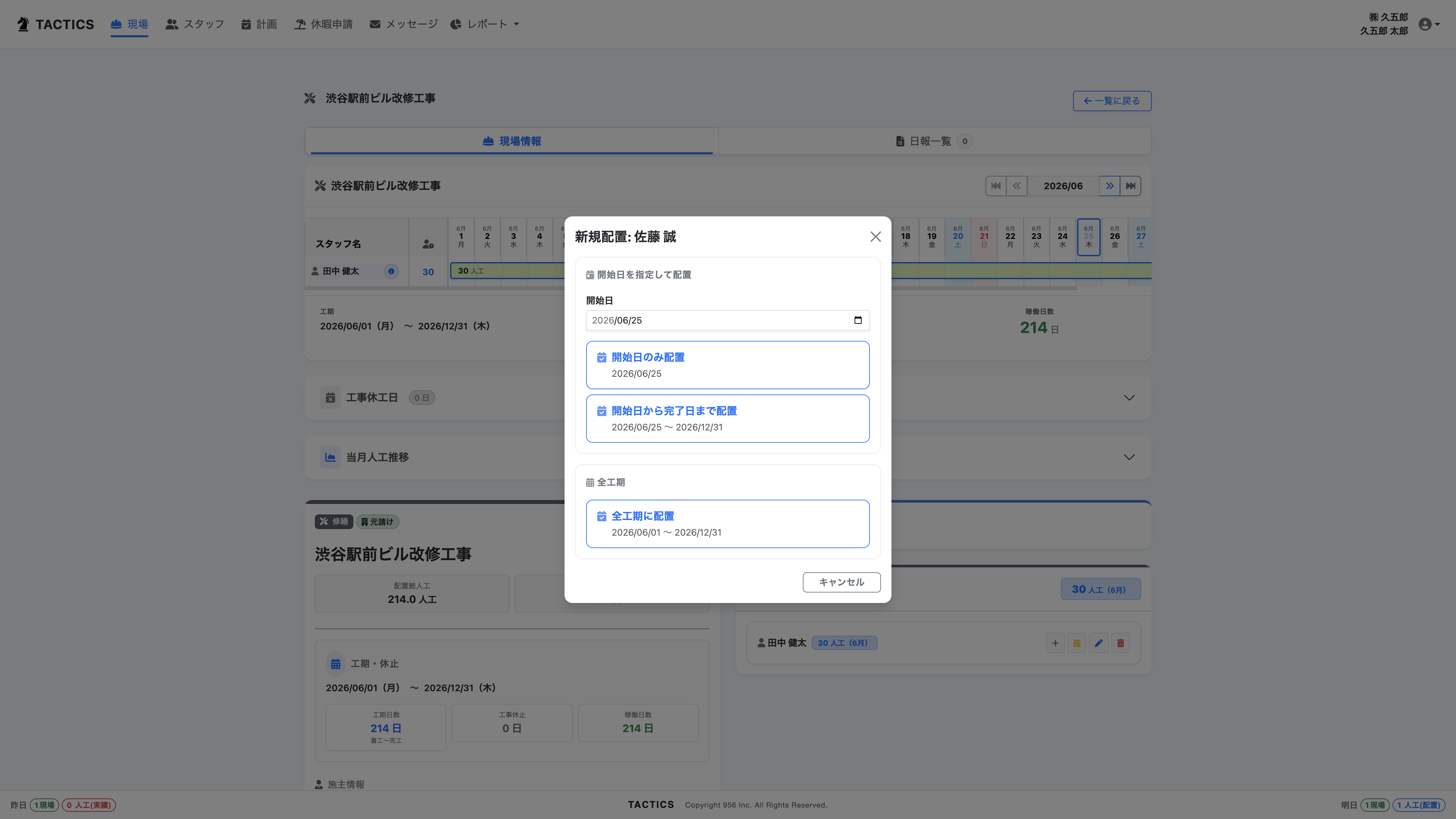Open the 現場 menu item
Viewport: 1456px width, 819px height.
click(129, 24)
